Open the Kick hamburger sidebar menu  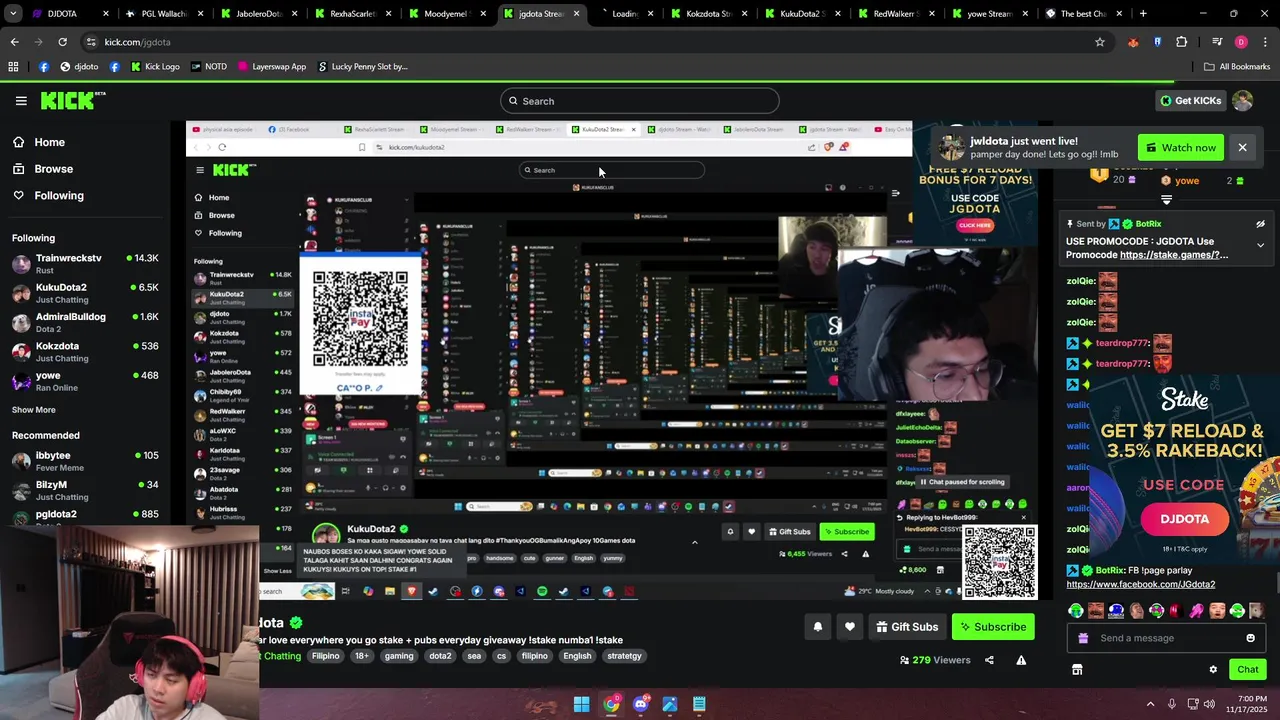(x=21, y=100)
